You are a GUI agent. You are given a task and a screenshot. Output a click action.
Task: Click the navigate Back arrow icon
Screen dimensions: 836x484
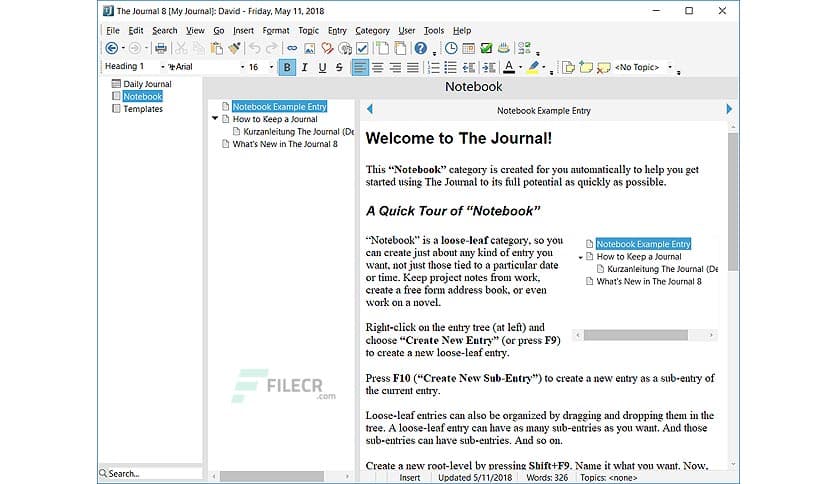tap(111, 48)
